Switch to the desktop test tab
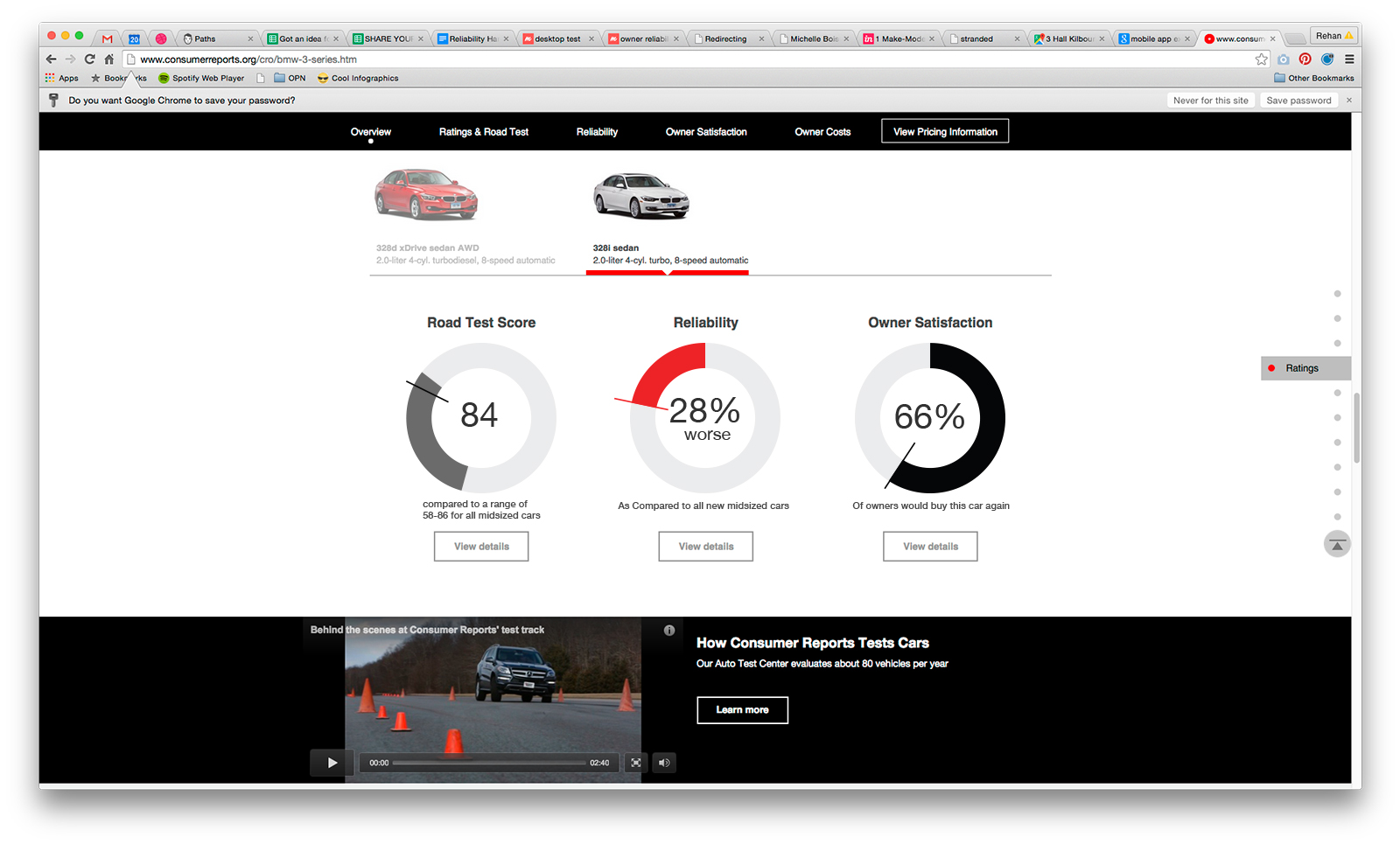1400x844 pixels. click(x=557, y=38)
